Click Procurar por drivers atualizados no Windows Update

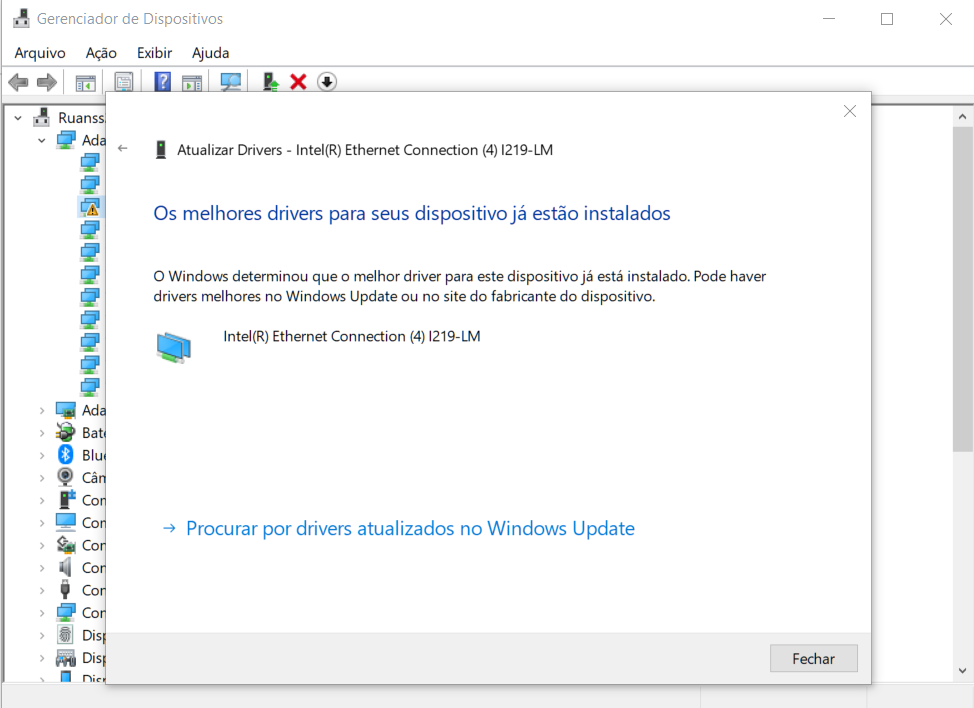point(410,529)
